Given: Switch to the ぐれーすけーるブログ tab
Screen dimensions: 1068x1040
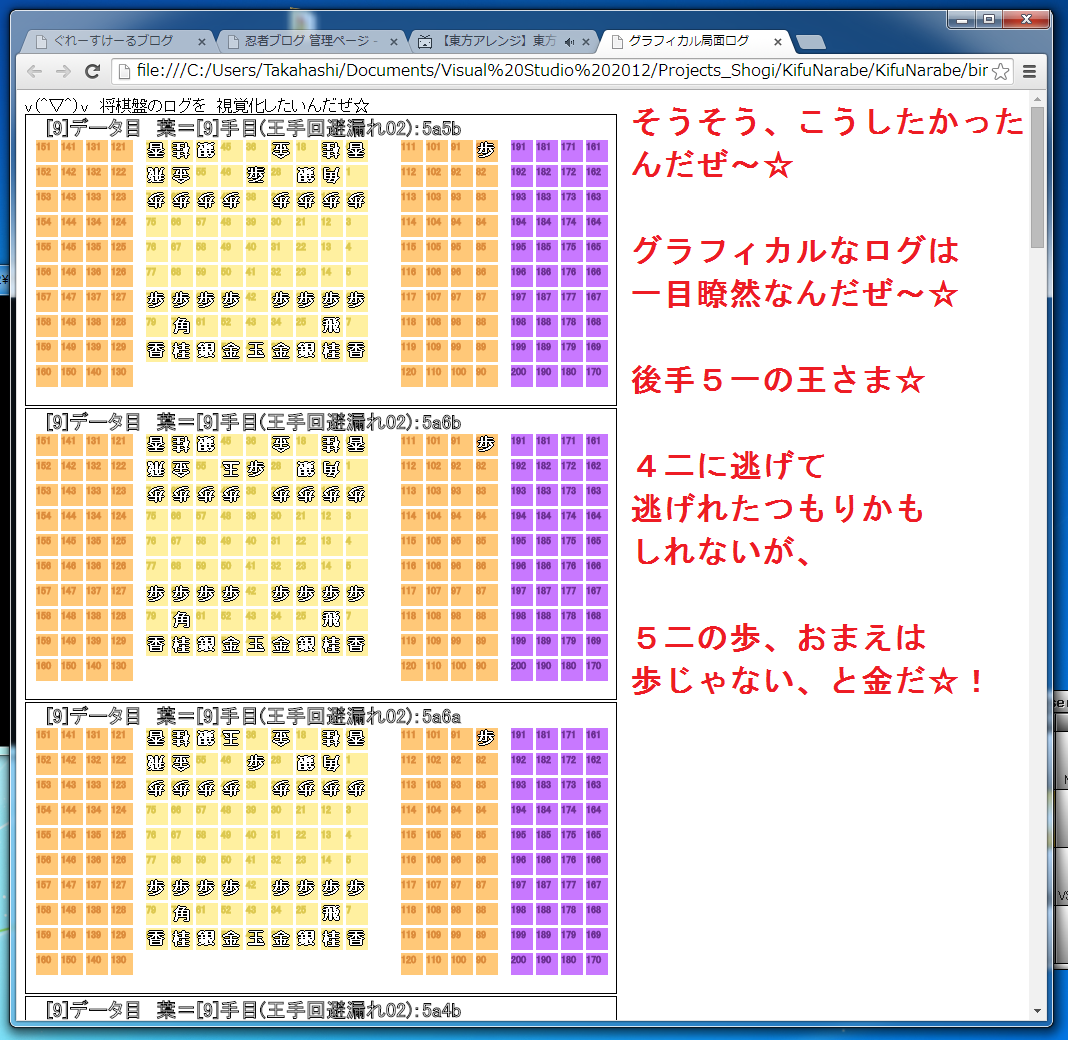Looking at the screenshot, I should click(x=113, y=42).
